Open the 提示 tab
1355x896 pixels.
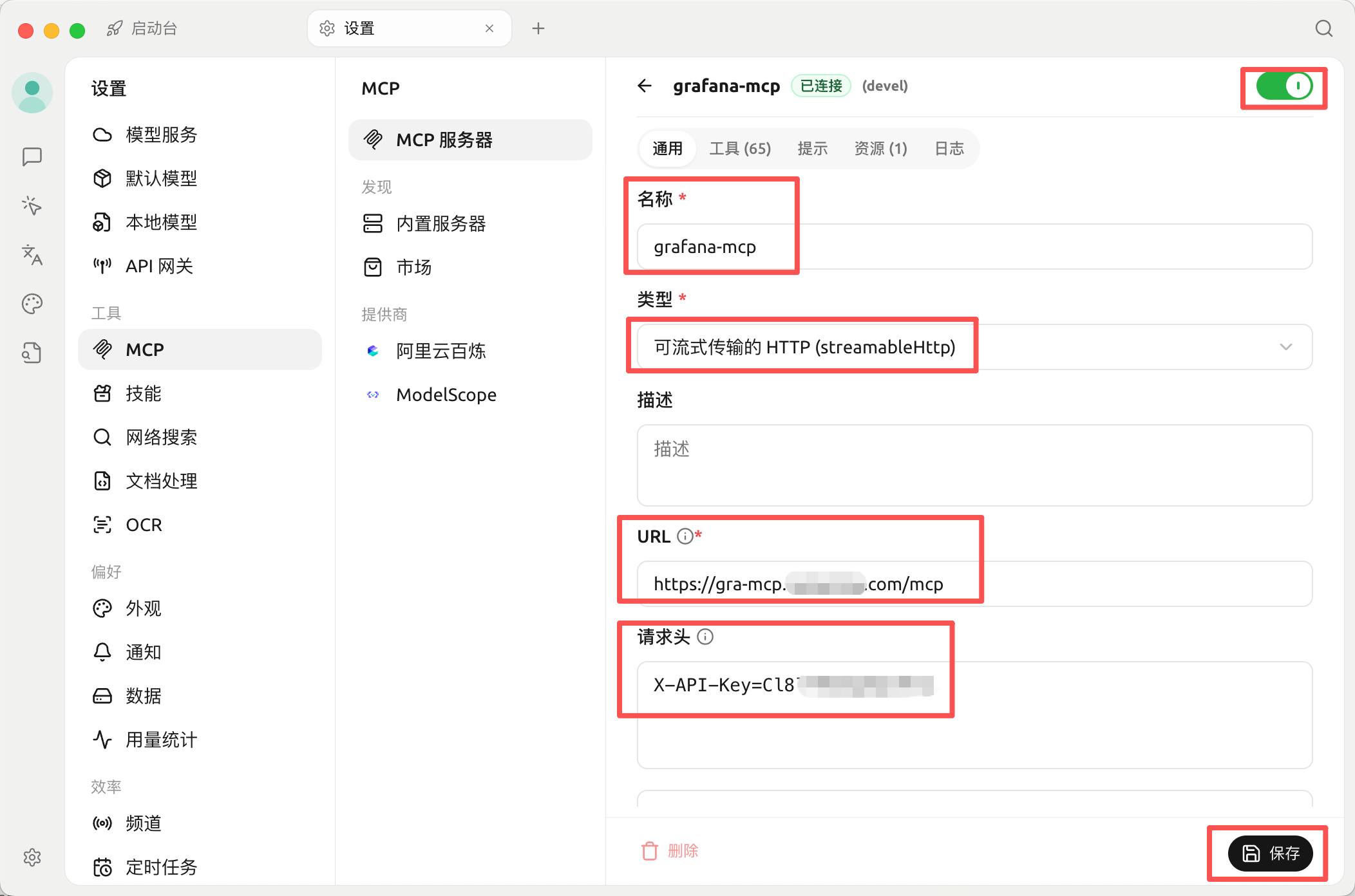click(813, 149)
